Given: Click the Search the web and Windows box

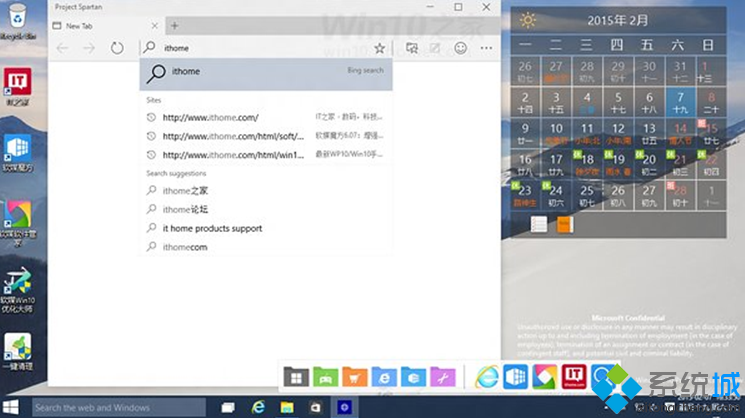Looking at the screenshot, I should tap(119, 407).
